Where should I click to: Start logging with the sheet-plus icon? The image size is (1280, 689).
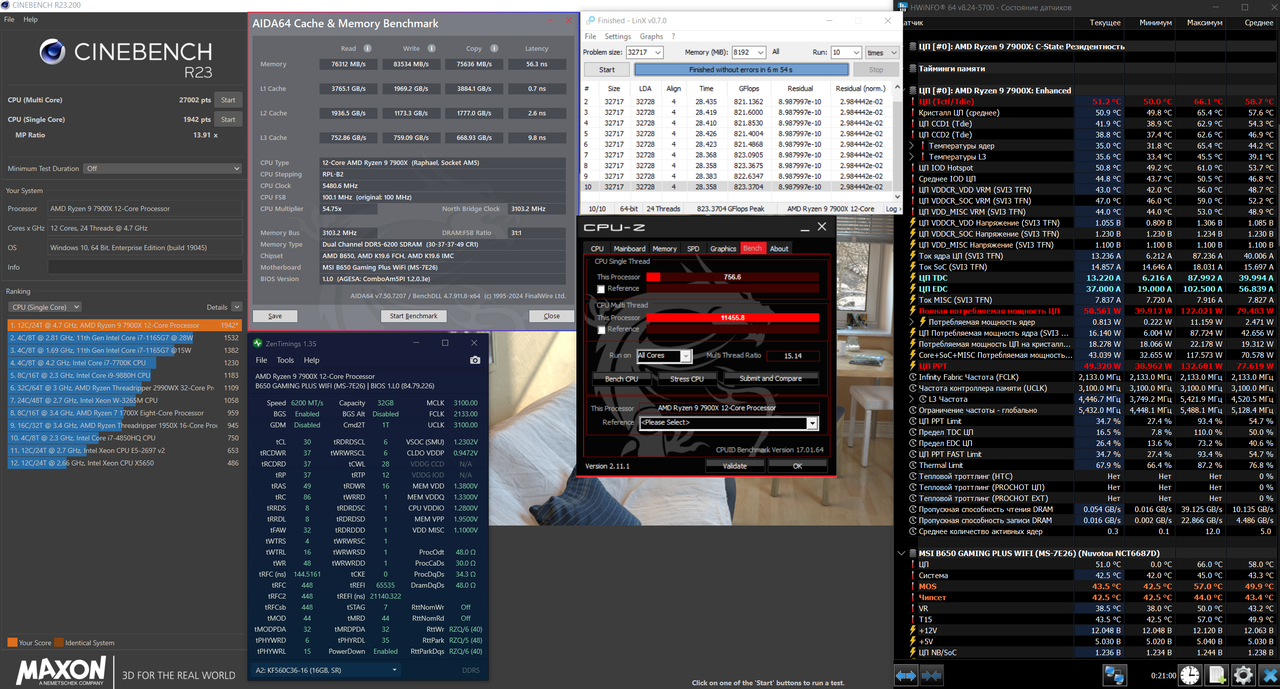tap(1217, 675)
